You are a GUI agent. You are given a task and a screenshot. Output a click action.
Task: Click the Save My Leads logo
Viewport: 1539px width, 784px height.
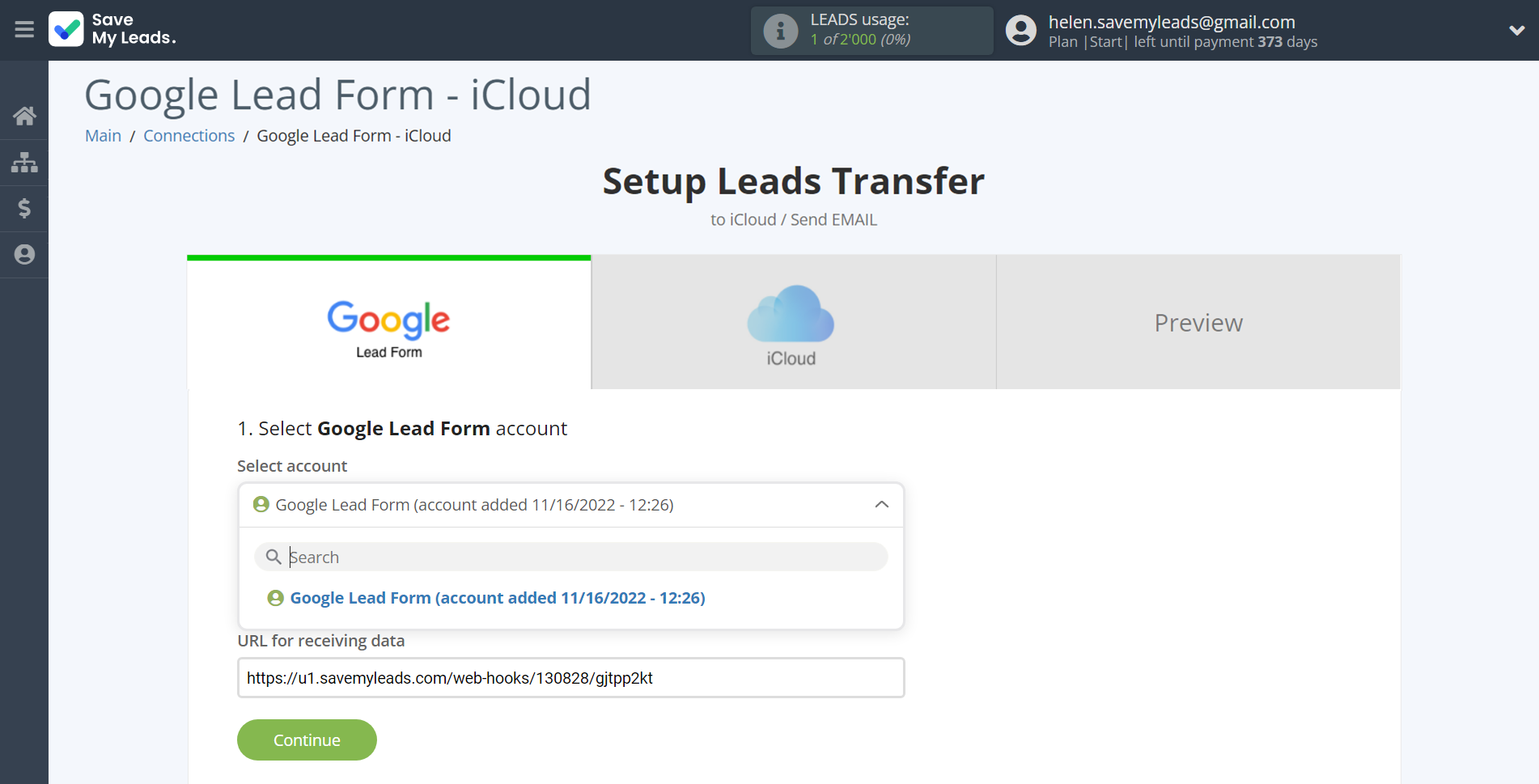pos(112,29)
